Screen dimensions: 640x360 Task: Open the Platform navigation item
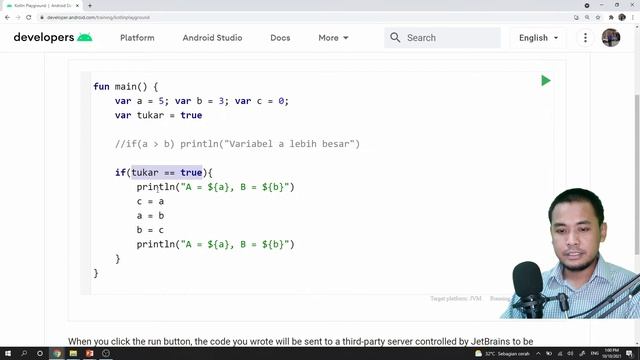(x=137, y=38)
